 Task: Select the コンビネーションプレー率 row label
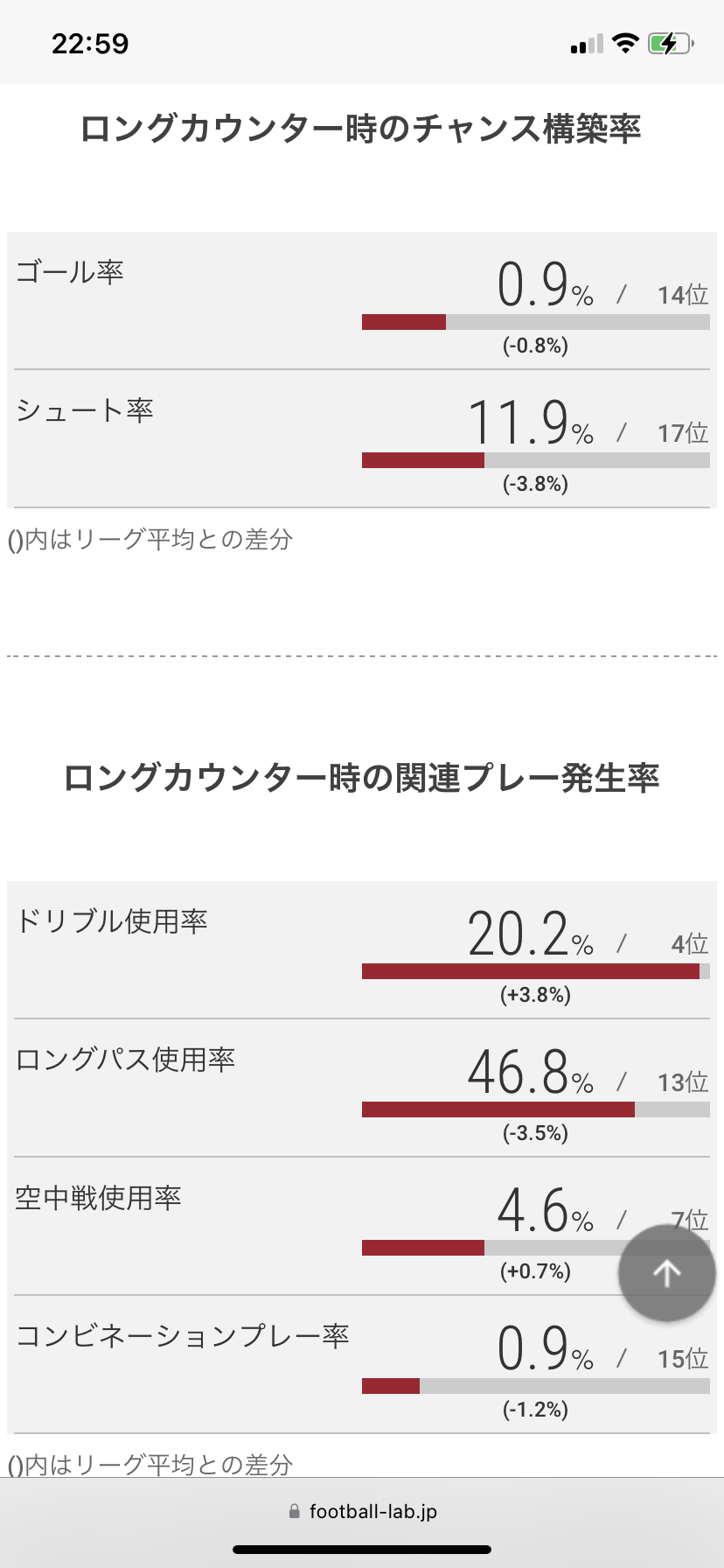pyautogui.click(x=182, y=1335)
